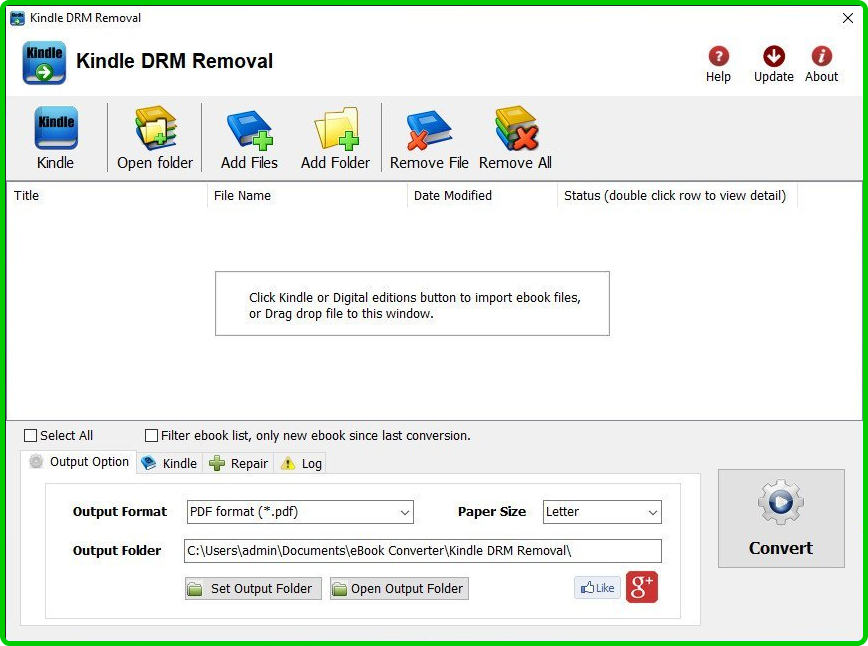
Task: Show the Log tab
Action: coord(301,463)
